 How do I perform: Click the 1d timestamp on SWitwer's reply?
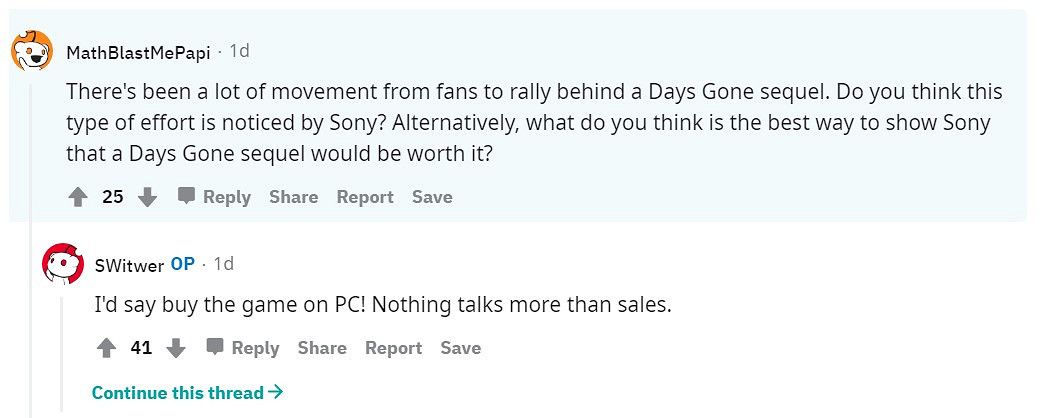224,264
